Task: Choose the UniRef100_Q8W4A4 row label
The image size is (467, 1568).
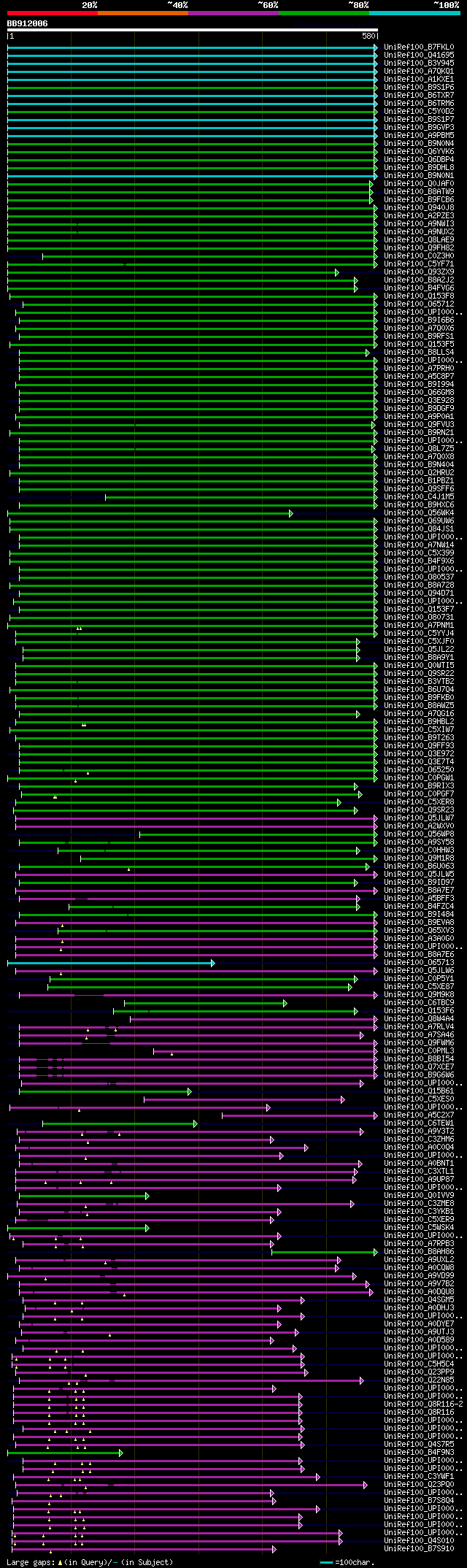Action: click(x=419, y=1019)
